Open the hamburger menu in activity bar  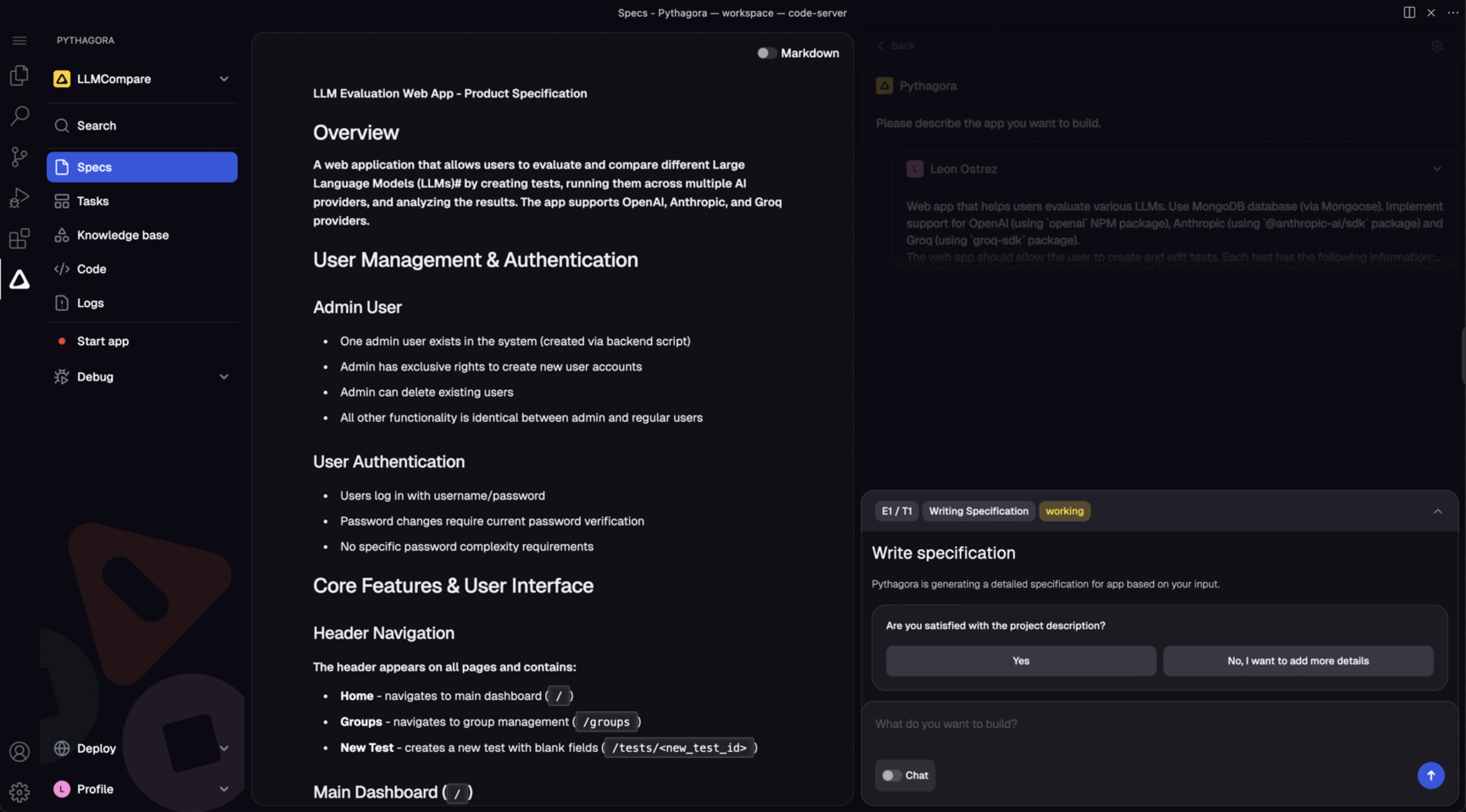pos(20,41)
